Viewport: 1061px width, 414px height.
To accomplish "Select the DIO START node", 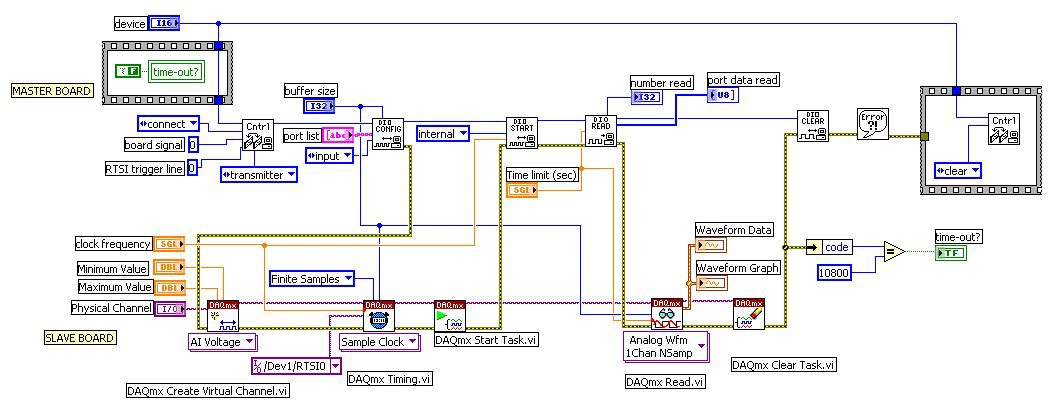I will (x=522, y=132).
